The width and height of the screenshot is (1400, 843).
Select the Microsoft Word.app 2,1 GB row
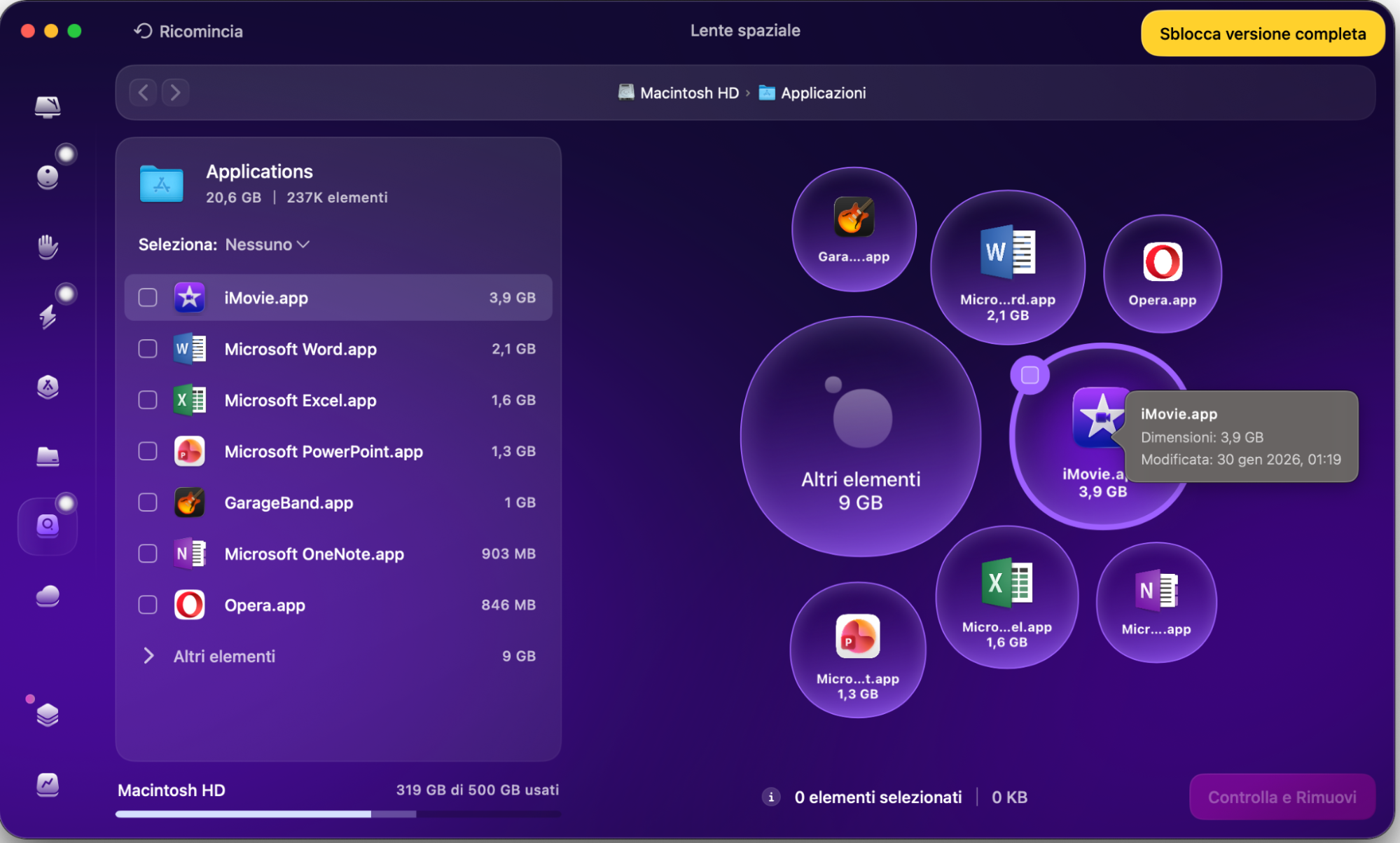(x=338, y=349)
